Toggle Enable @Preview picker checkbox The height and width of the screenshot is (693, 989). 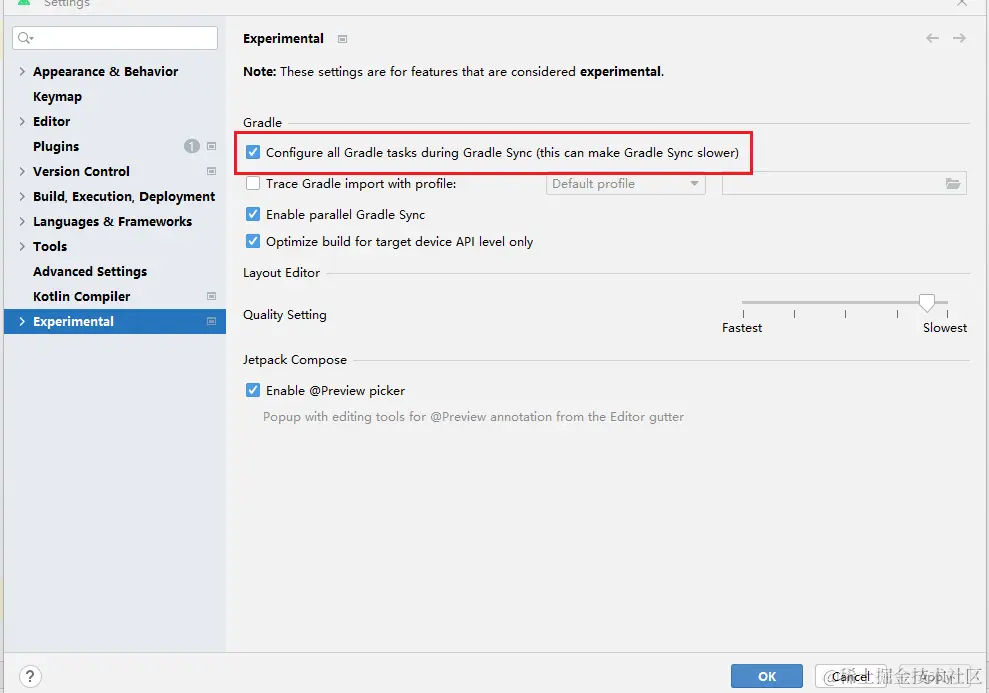pyautogui.click(x=253, y=390)
